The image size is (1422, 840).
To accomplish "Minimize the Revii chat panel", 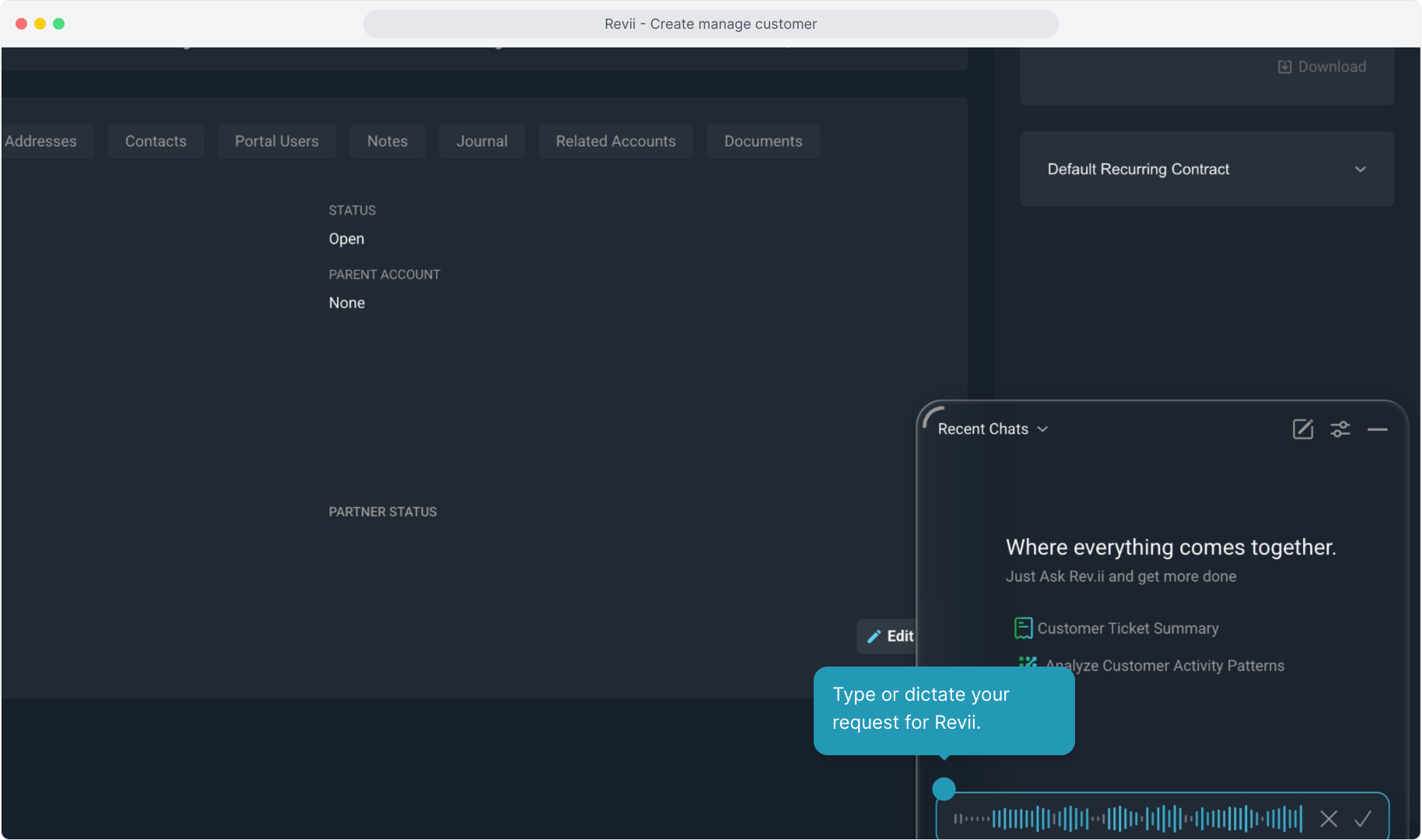I will [x=1377, y=429].
